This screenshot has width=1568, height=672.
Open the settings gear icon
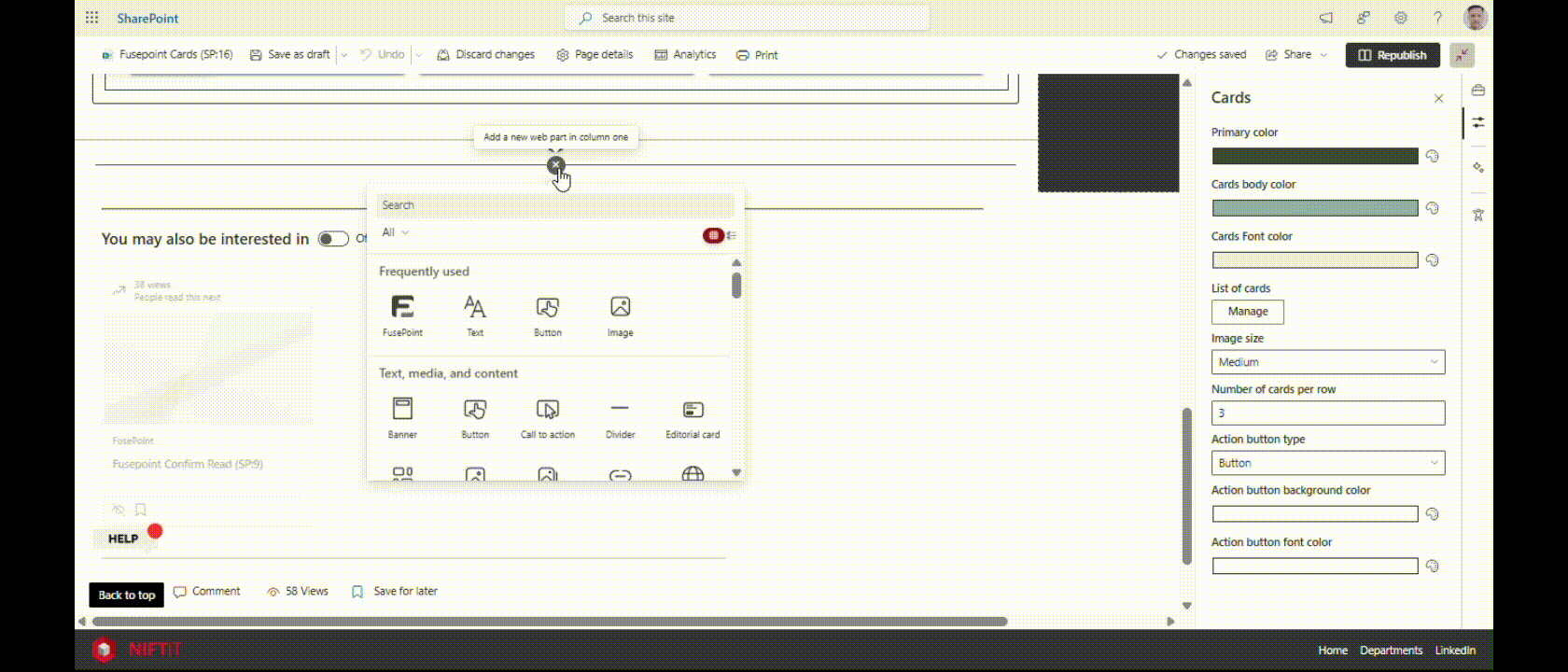[x=1401, y=18]
